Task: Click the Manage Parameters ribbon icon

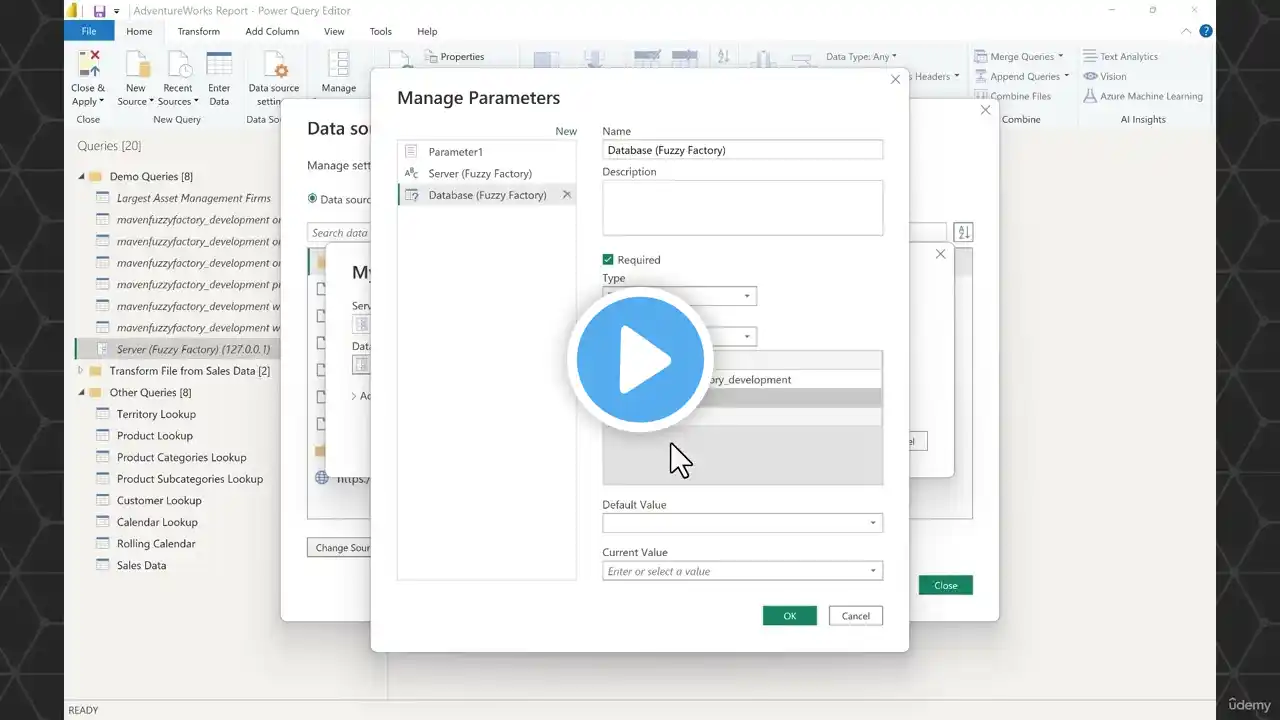Action: pos(339,64)
